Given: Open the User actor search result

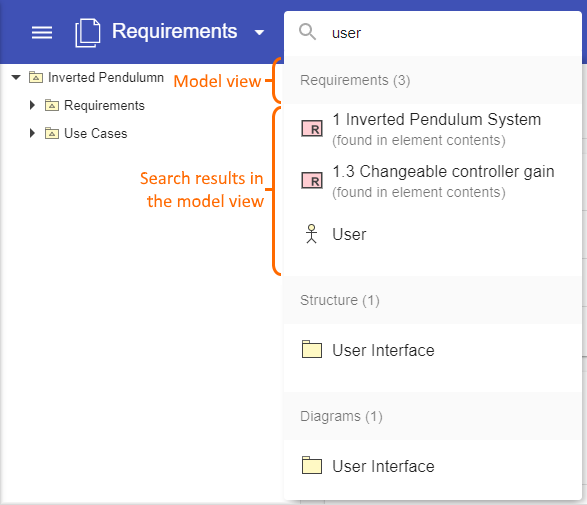Looking at the screenshot, I should (433, 234).
